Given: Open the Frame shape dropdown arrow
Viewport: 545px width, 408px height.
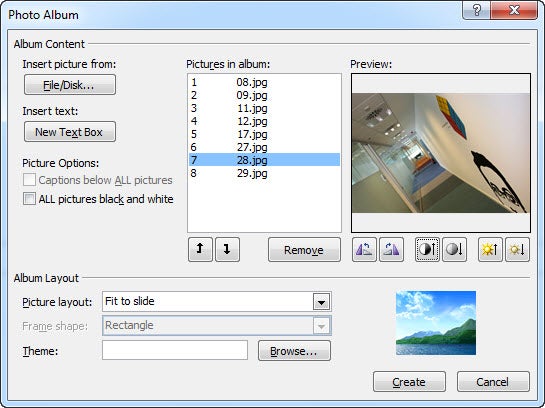Looking at the screenshot, I should (321, 326).
